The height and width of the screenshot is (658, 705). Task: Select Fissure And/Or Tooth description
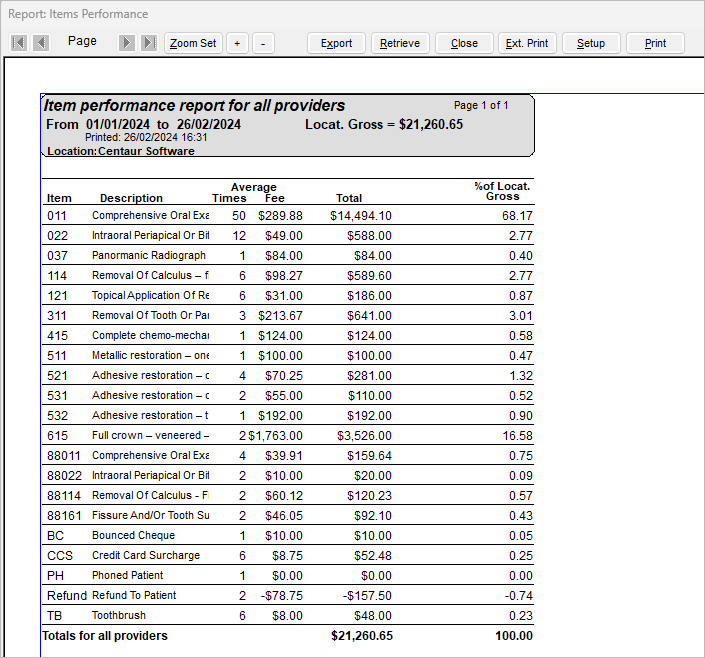[151, 515]
